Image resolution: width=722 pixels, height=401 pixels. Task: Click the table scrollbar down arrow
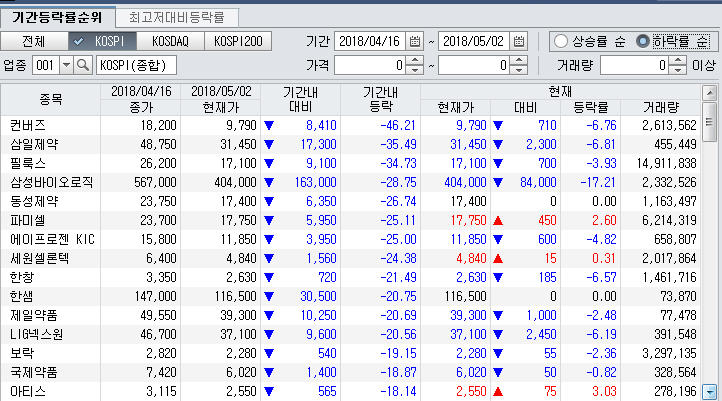point(709,392)
